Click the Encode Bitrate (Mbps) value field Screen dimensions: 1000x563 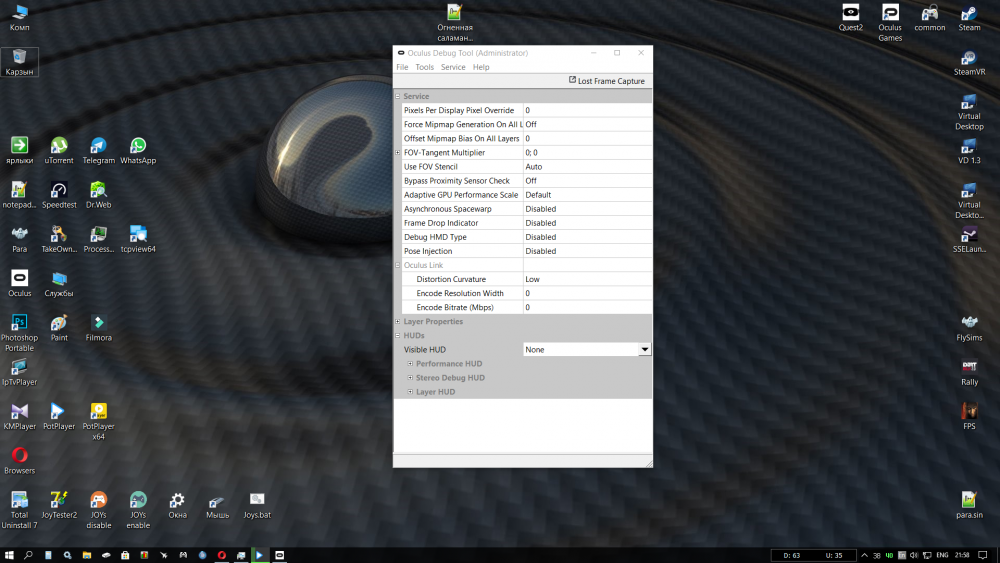point(586,308)
